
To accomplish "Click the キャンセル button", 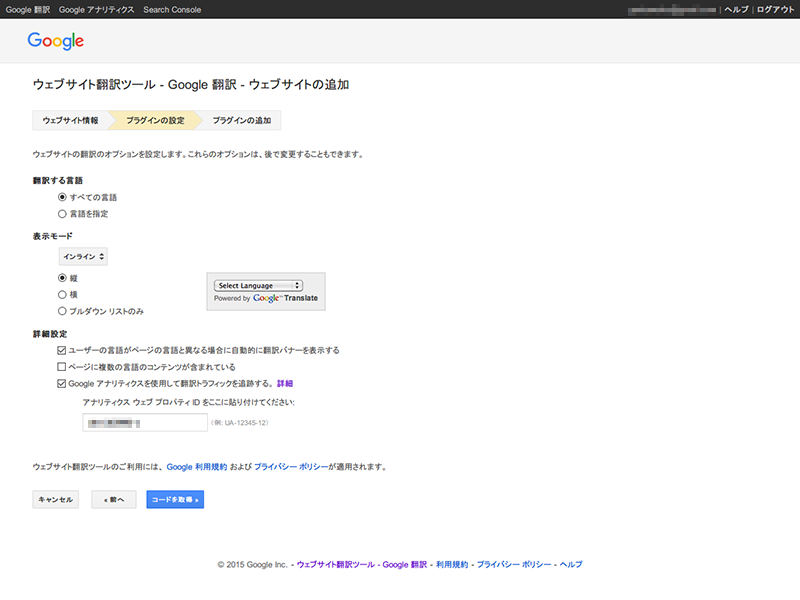I will [56, 499].
